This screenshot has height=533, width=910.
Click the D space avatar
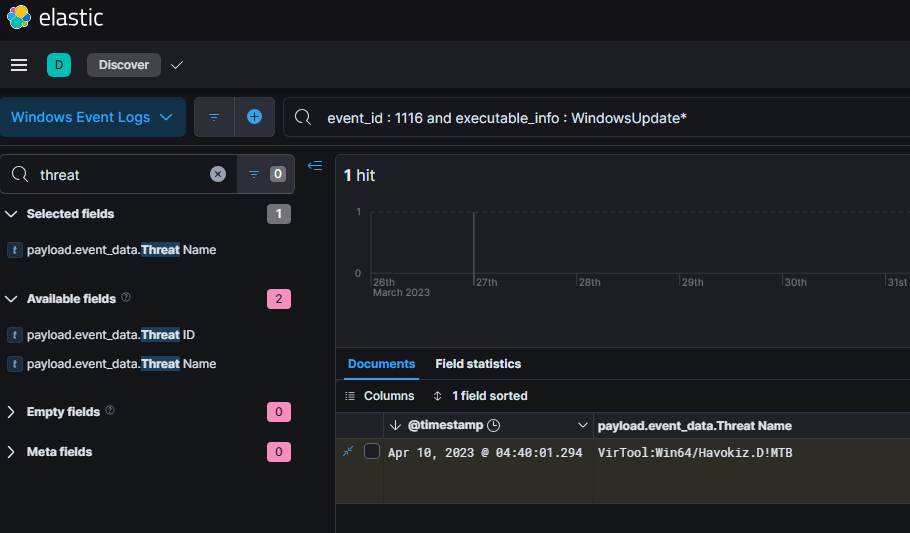pos(59,65)
